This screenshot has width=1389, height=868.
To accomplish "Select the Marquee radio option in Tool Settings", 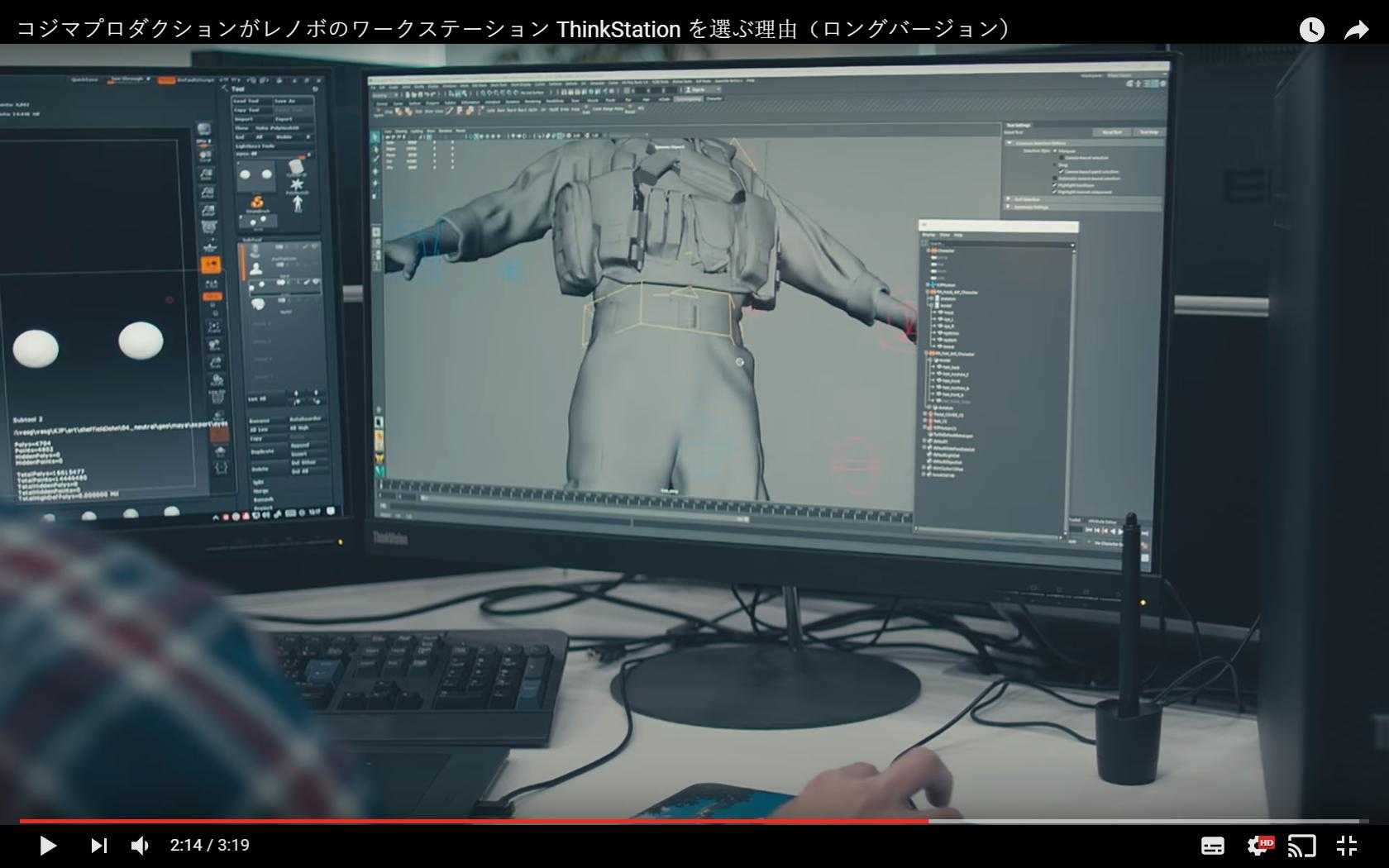I will point(1055,150).
